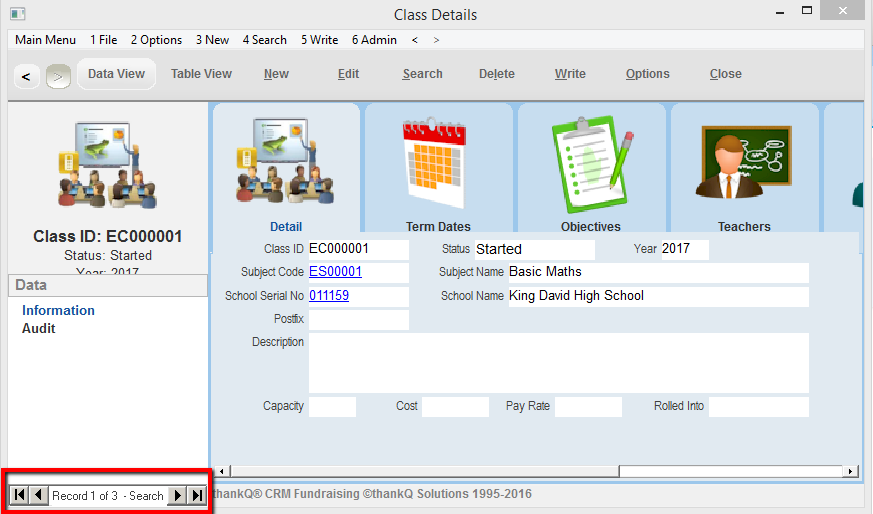The image size is (873, 514).
Task: Click the back arrow toolbar button
Action: (x=26, y=75)
